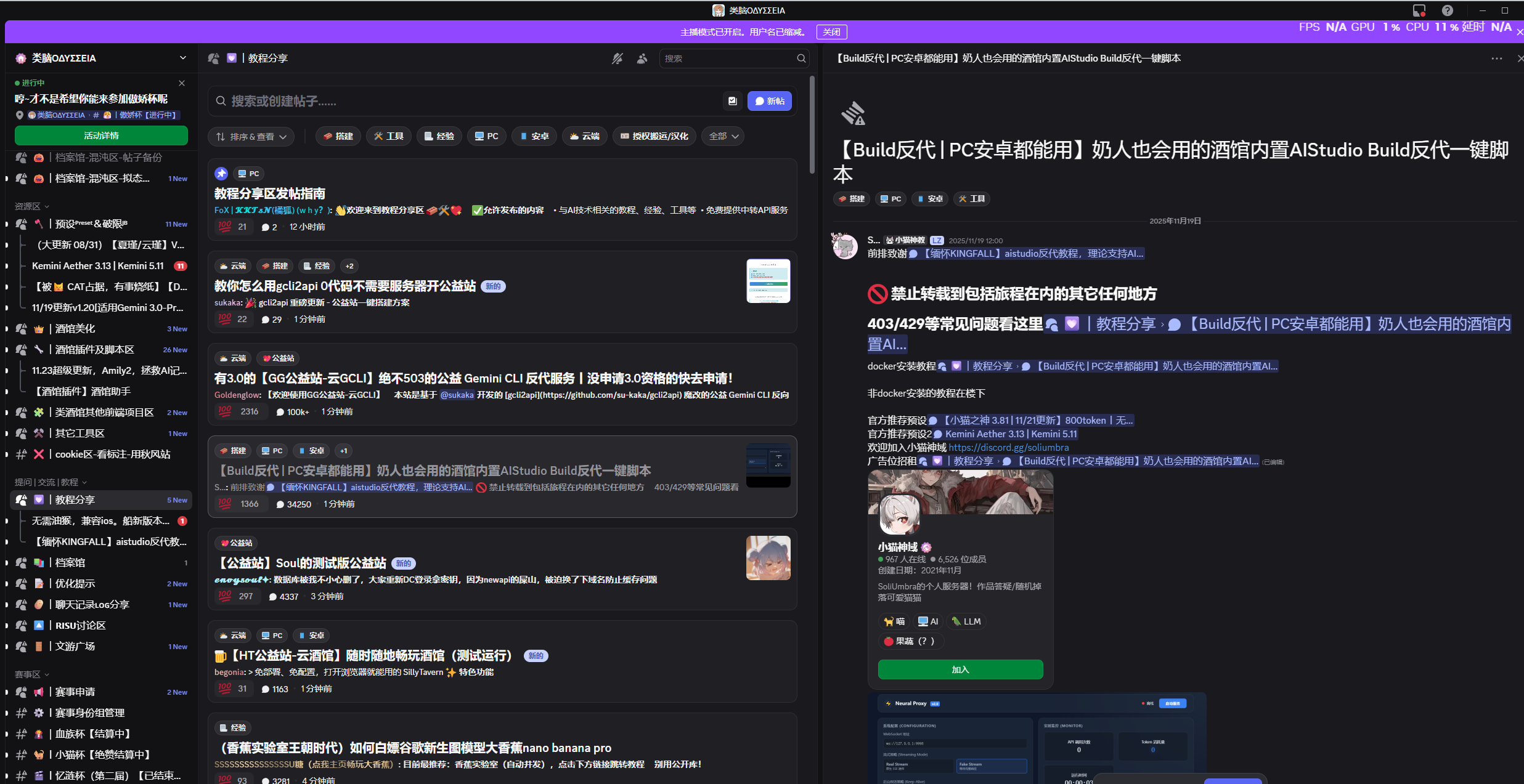Click the green 加入 join server button
The width and height of the screenshot is (1524, 784).
tap(960, 669)
